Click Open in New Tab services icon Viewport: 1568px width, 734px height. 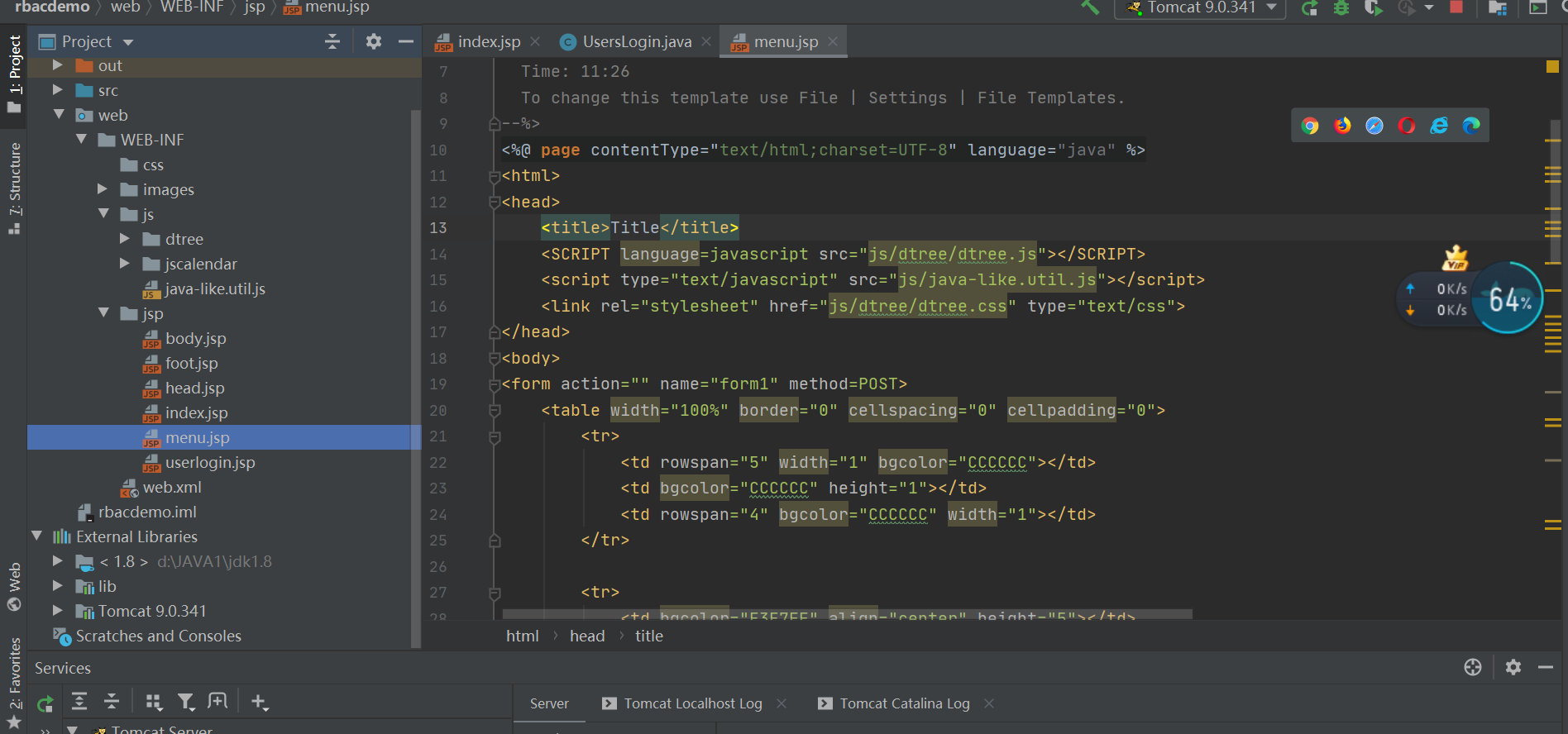pyautogui.click(x=218, y=702)
